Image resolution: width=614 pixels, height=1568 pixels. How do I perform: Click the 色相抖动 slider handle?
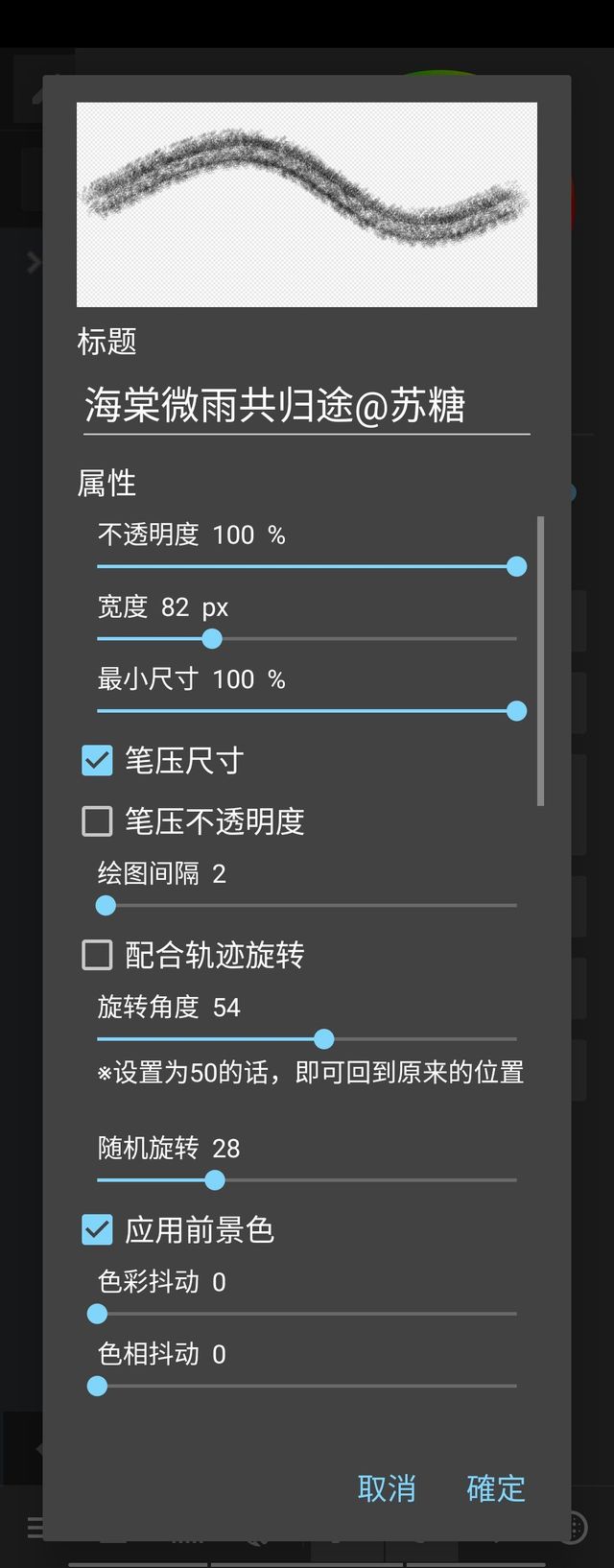pos(97,1386)
